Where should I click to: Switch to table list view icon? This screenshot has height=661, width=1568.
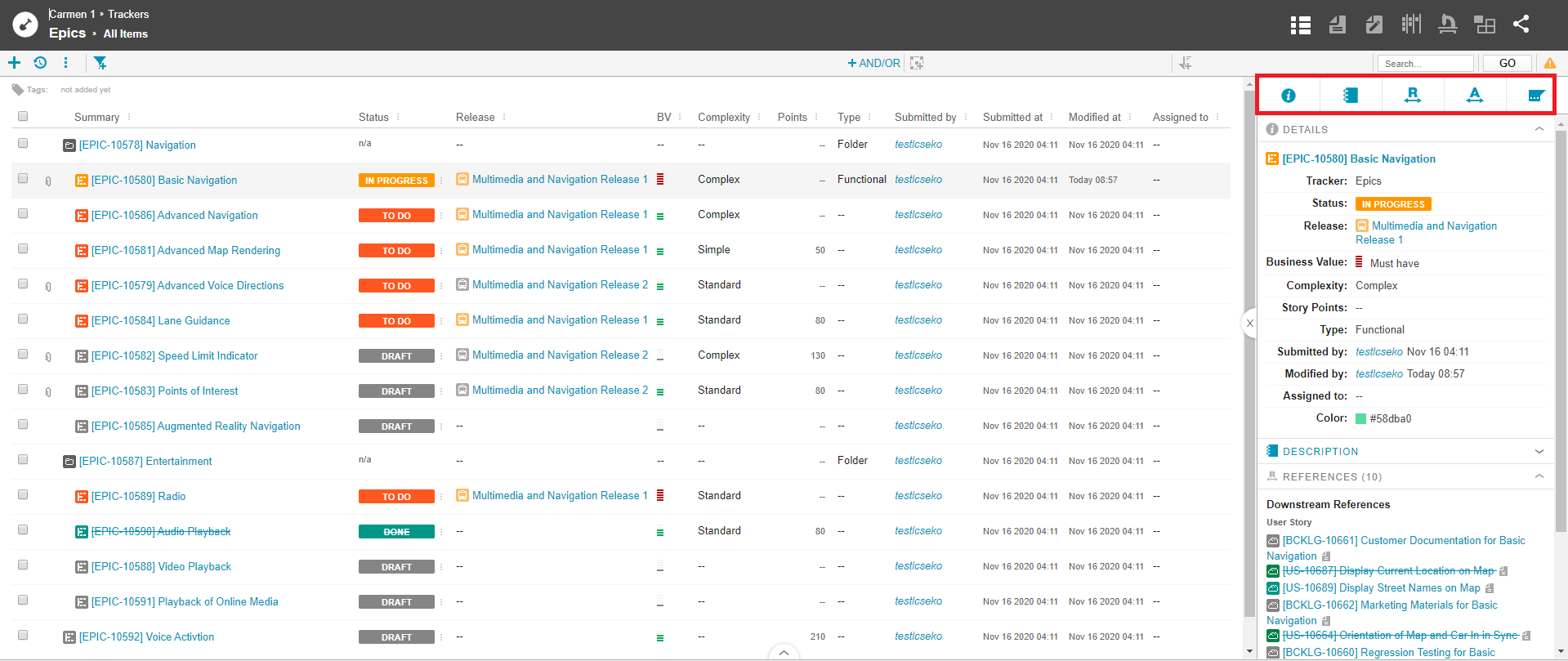click(1301, 25)
